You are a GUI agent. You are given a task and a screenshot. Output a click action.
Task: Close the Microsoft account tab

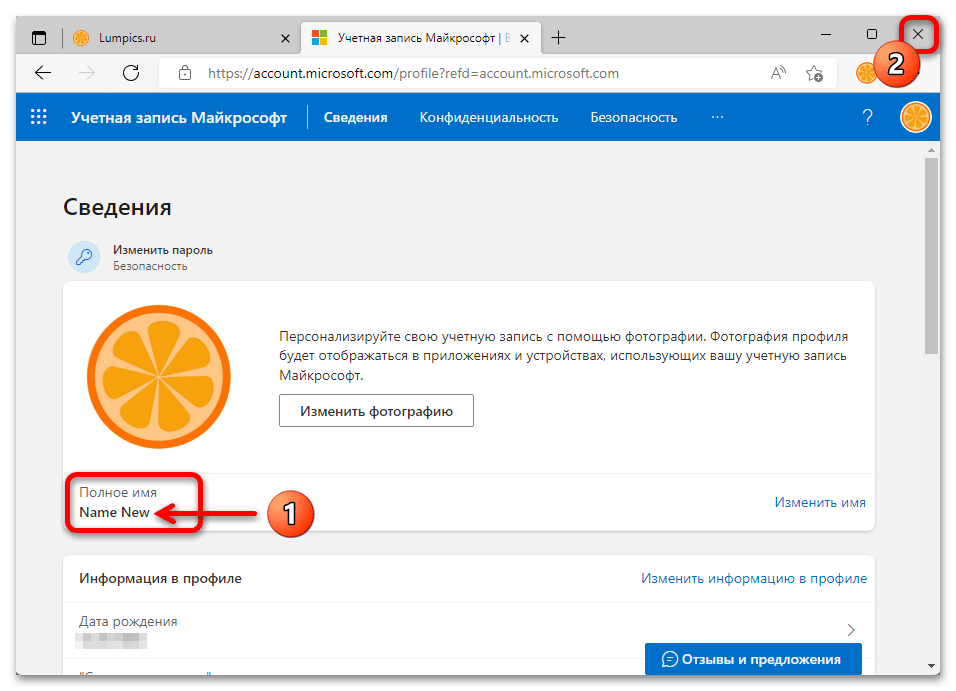[524, 38]
